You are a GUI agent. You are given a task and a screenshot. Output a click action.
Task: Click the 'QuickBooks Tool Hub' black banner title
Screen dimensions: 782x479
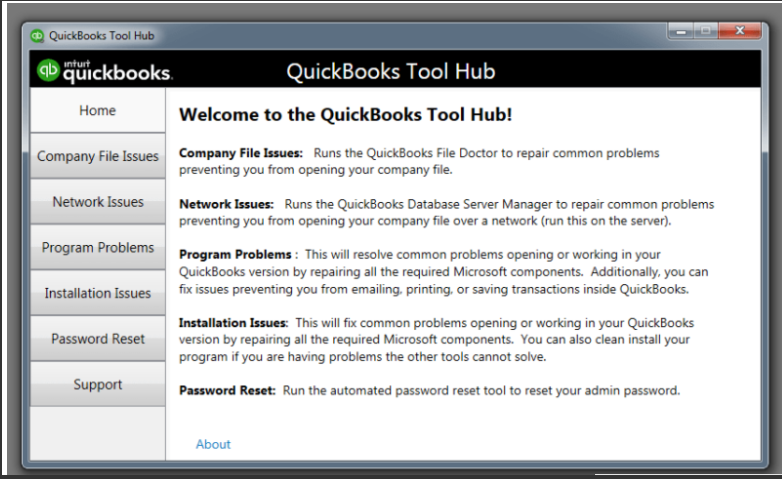coord(391,71)
